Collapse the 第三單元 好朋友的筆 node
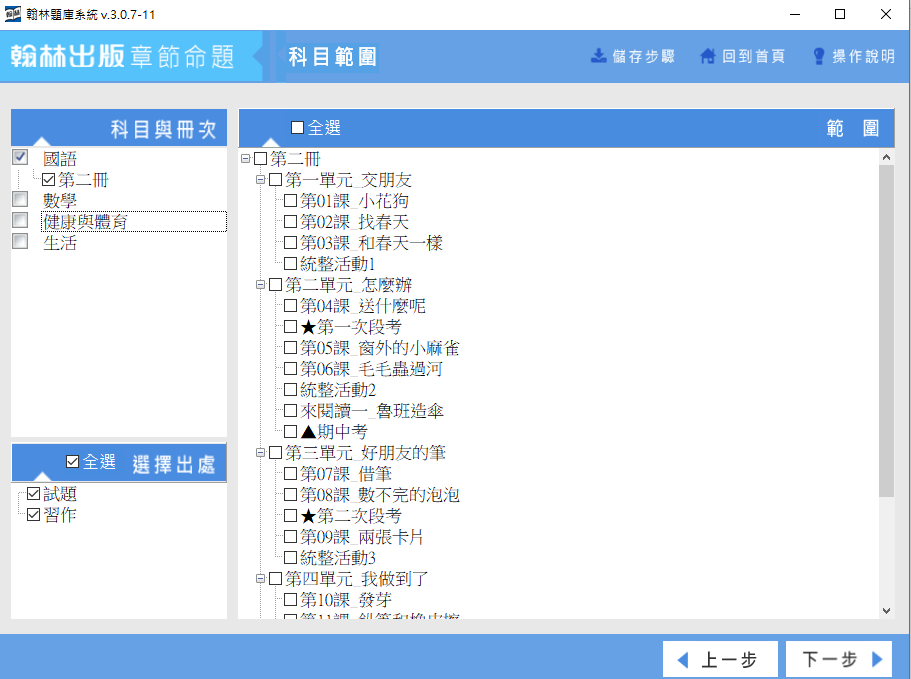 coord(261,453)
